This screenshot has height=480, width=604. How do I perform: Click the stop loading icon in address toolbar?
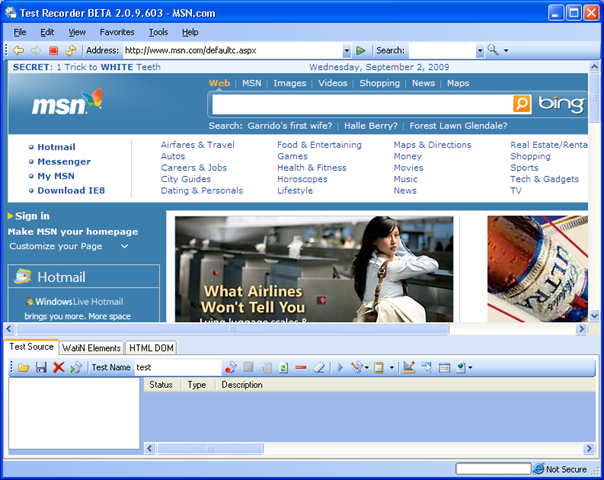pyautogui.click(x=54, y=50)
